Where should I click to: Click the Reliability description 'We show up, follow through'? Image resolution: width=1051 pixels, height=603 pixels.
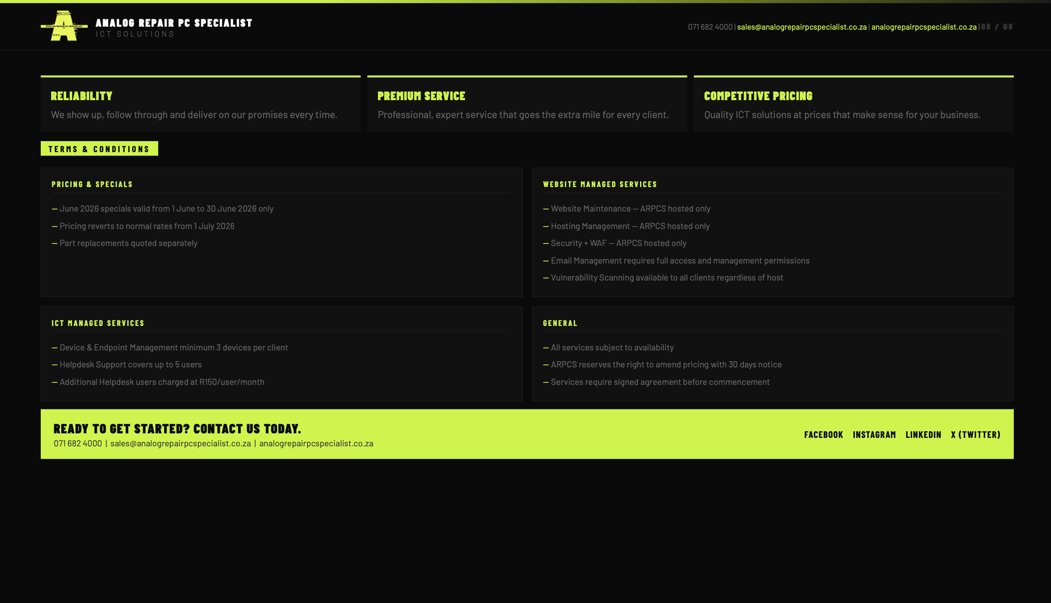194,115
